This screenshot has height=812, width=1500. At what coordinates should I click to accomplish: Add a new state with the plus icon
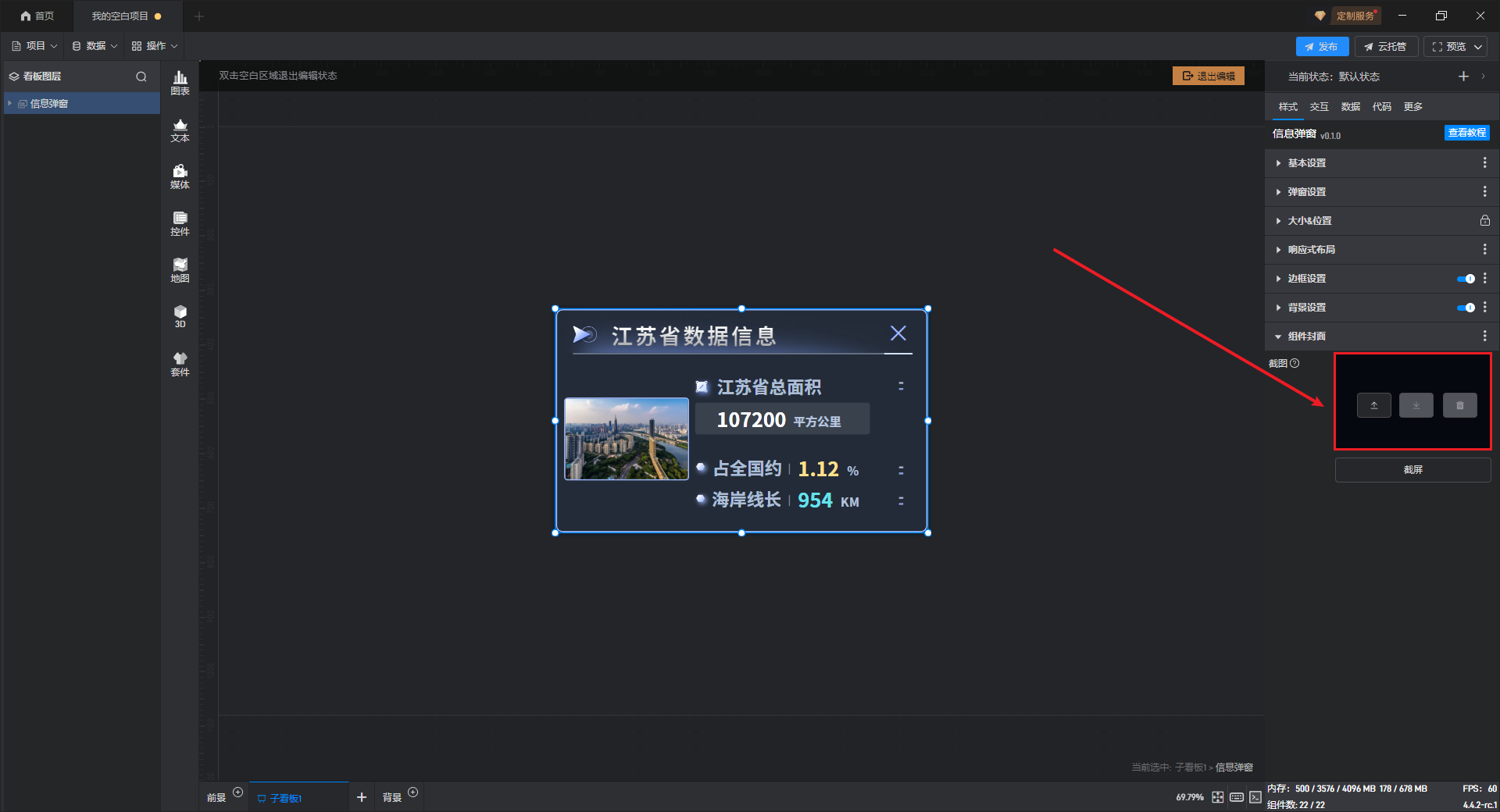coord(1463,77)
